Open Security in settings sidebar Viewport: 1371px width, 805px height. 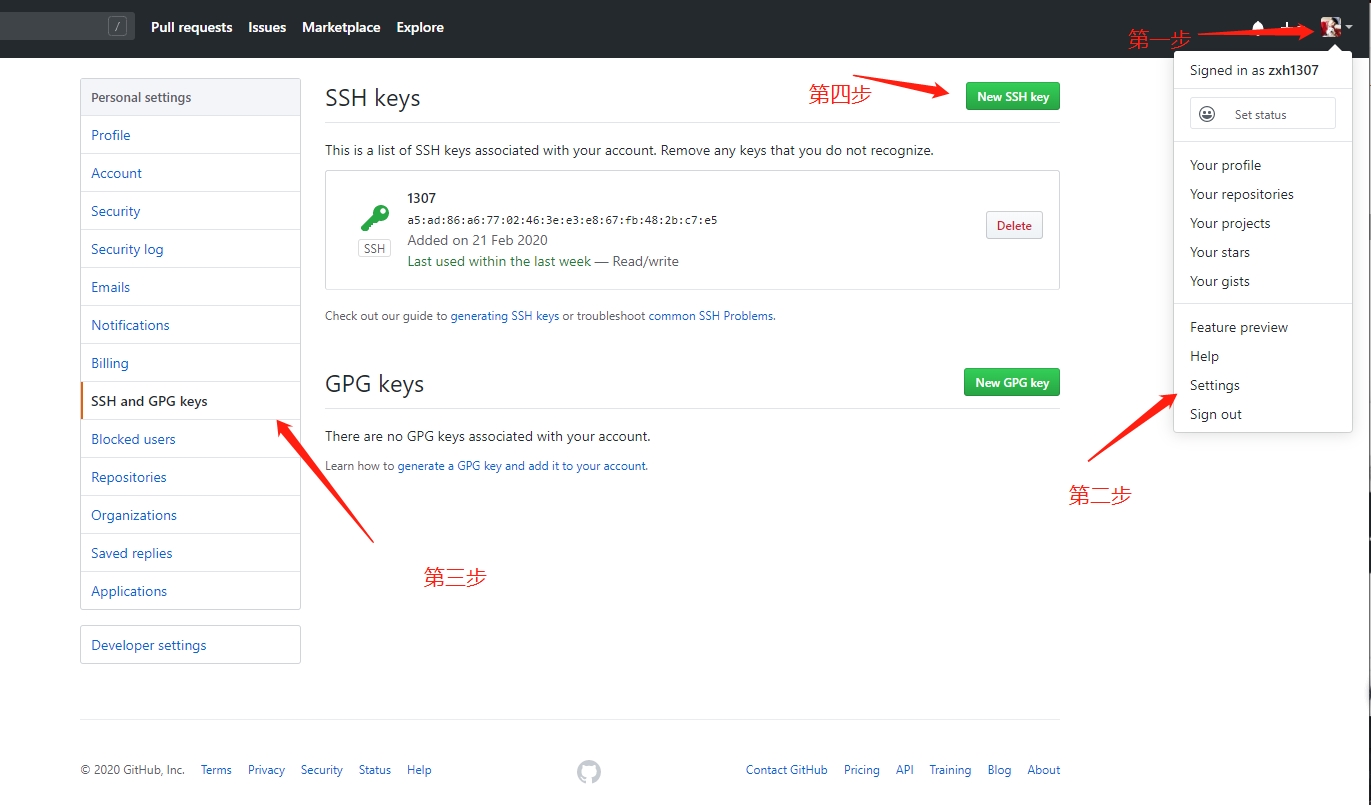[190, 211]
